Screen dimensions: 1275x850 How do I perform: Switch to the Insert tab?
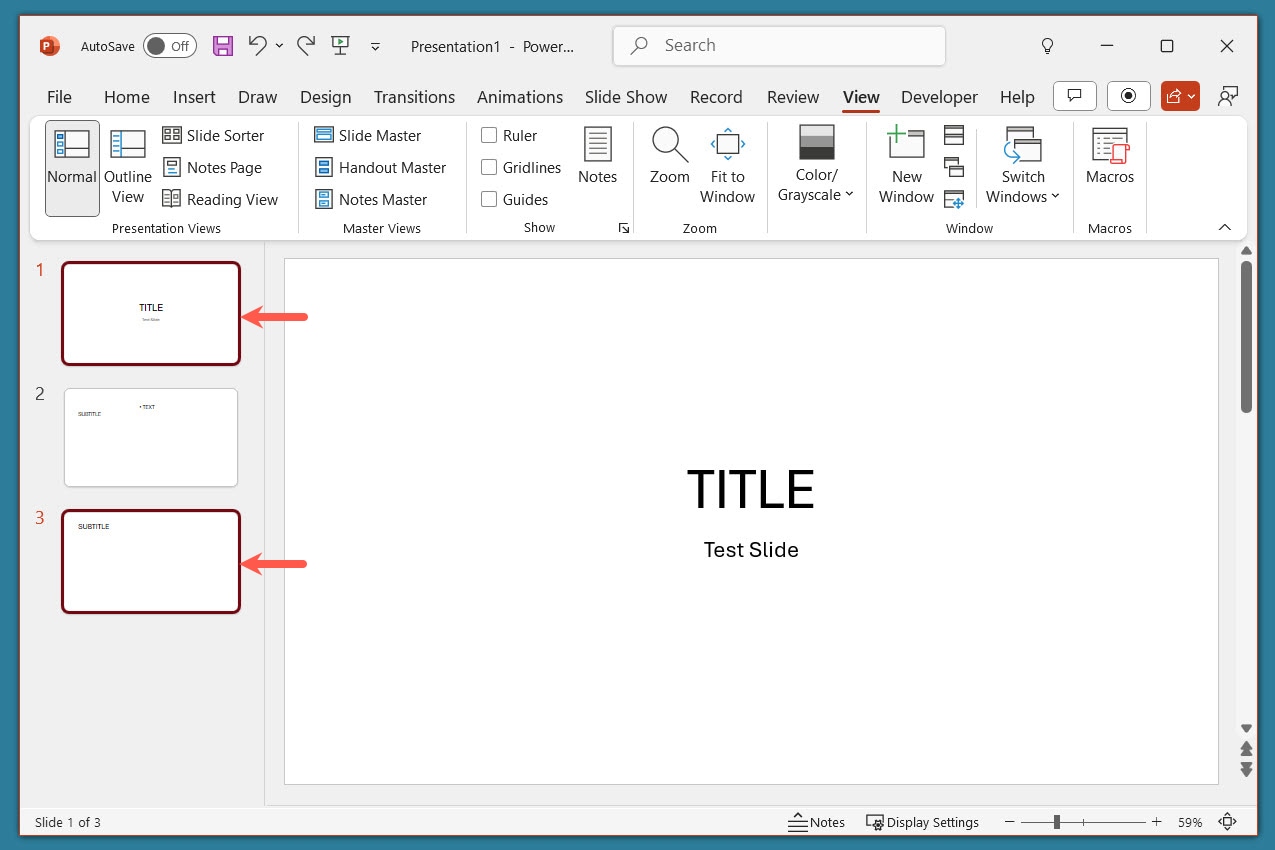(194, 97)
